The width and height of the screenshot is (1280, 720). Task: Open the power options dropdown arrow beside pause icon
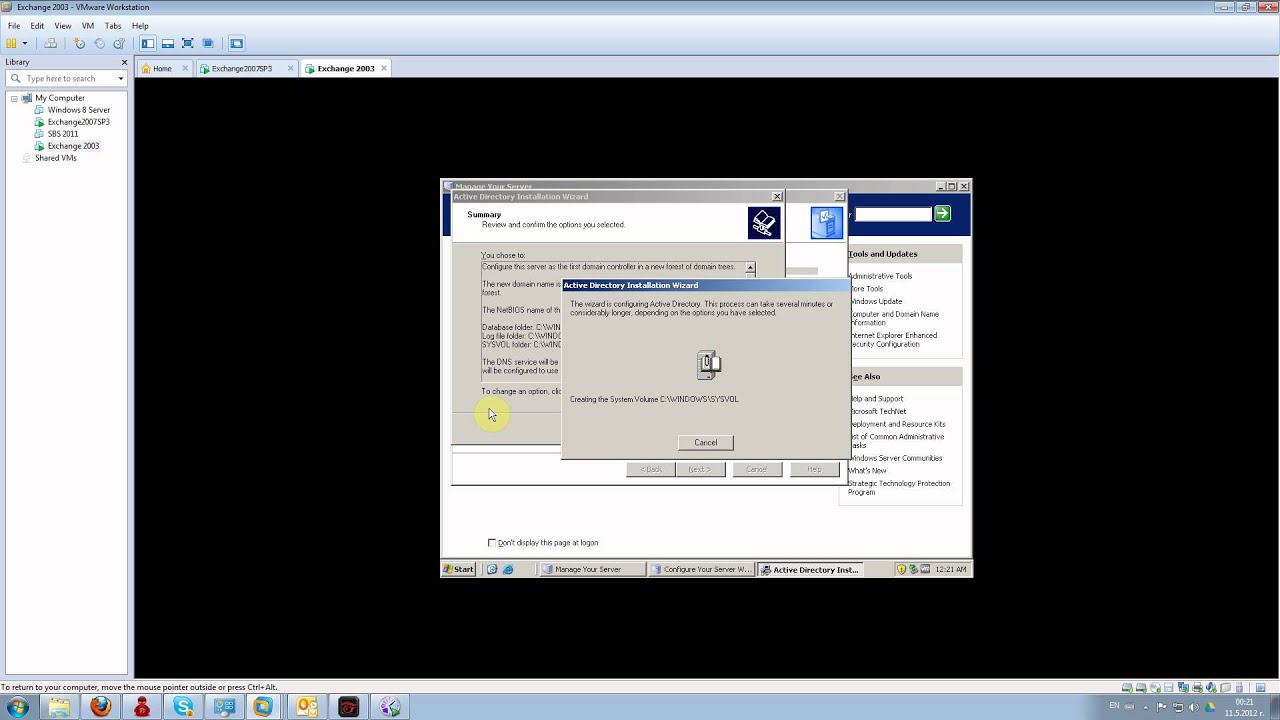(25, 43)
